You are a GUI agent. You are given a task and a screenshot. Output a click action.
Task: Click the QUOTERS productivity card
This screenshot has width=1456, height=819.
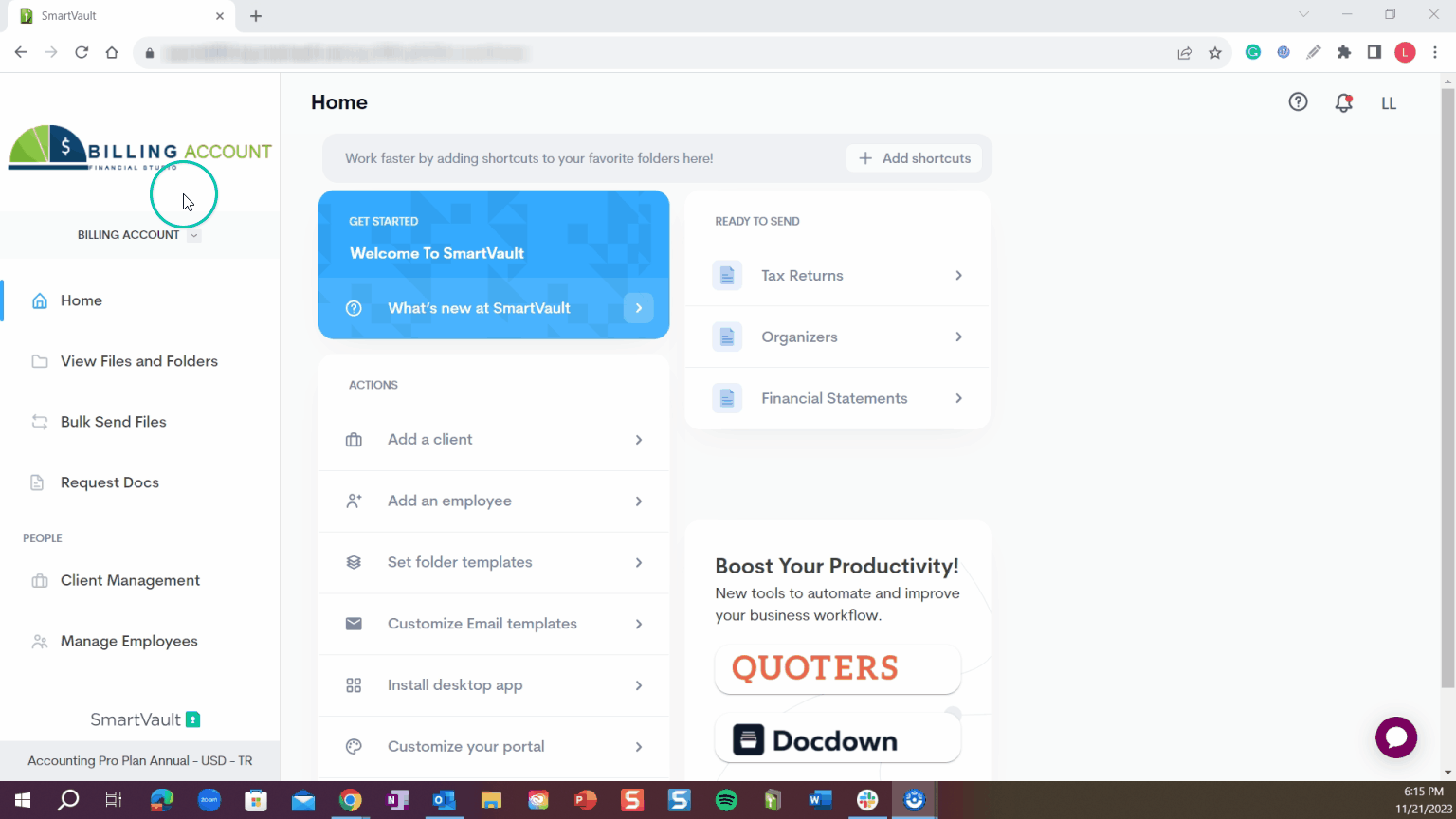(x=838, y=669)
